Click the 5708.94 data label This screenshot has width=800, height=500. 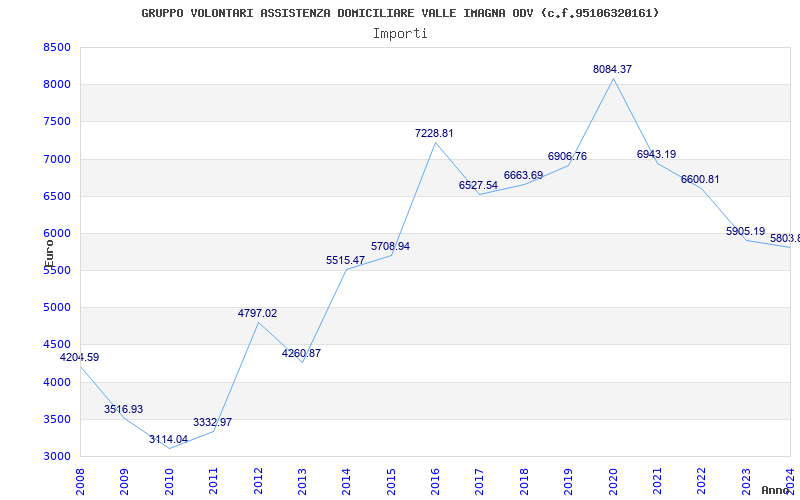tap(390, 246)
